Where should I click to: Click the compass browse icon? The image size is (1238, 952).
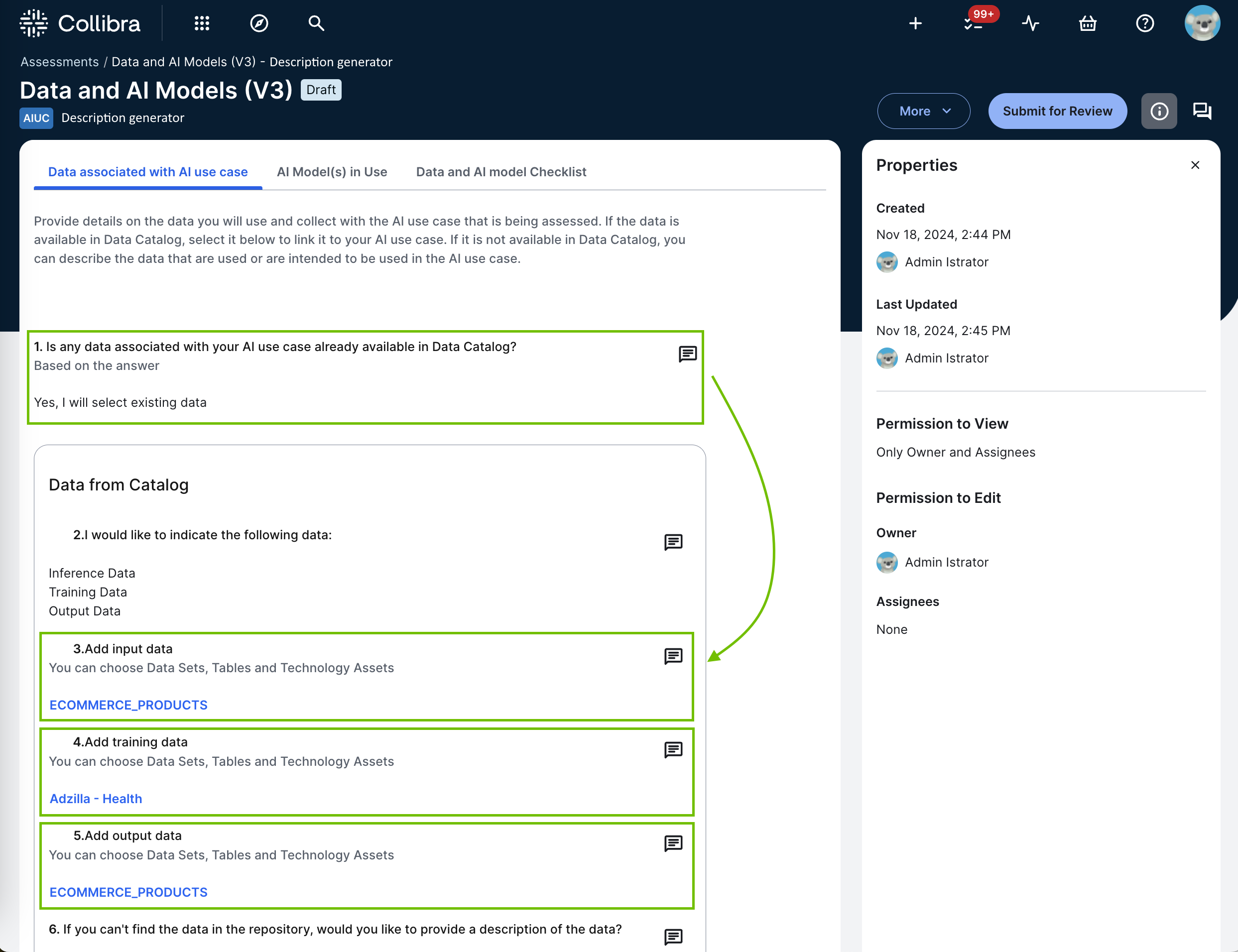point(259,23)
